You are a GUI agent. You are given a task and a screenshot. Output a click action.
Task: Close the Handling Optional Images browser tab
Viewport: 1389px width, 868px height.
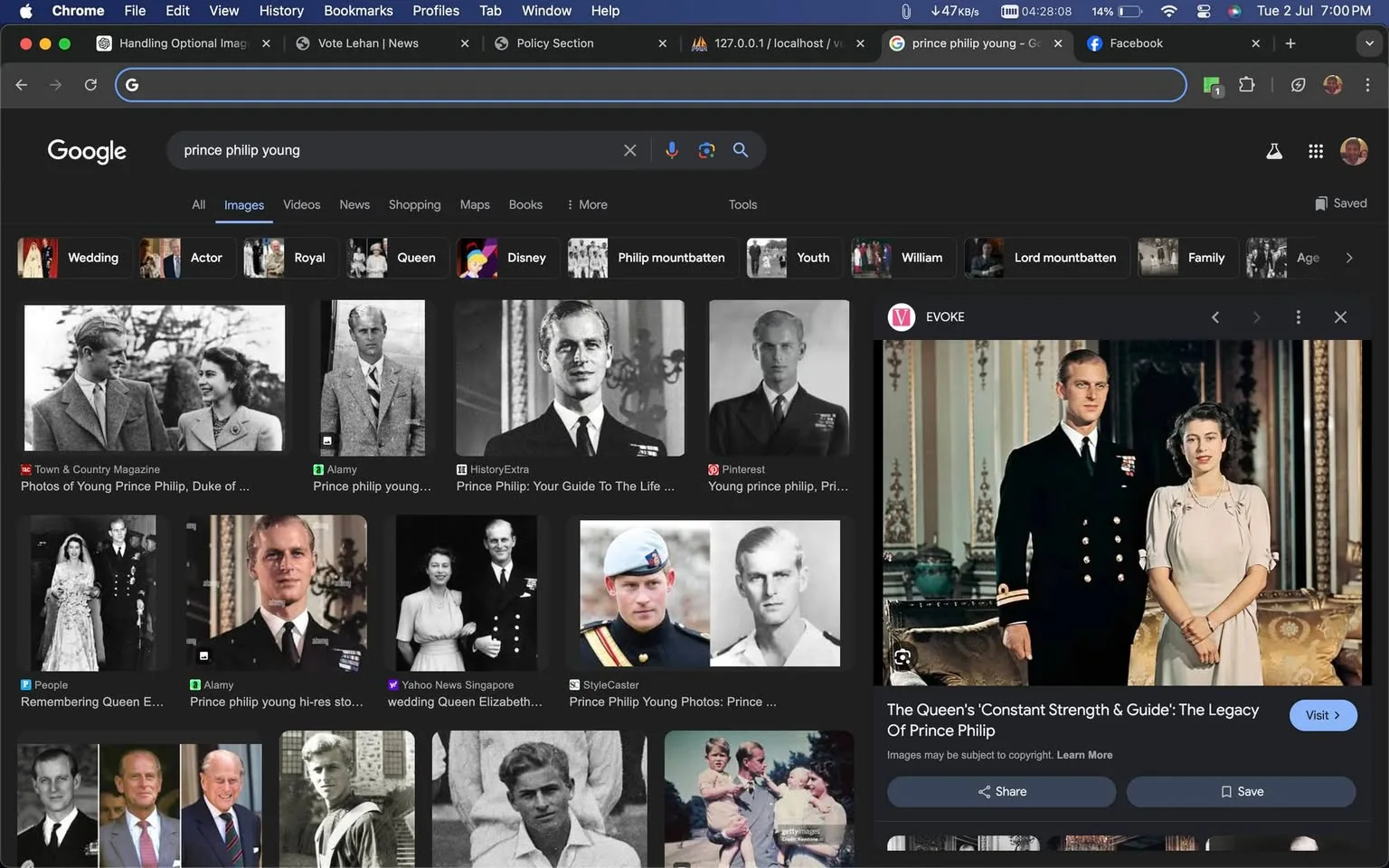tap(266, 43)
